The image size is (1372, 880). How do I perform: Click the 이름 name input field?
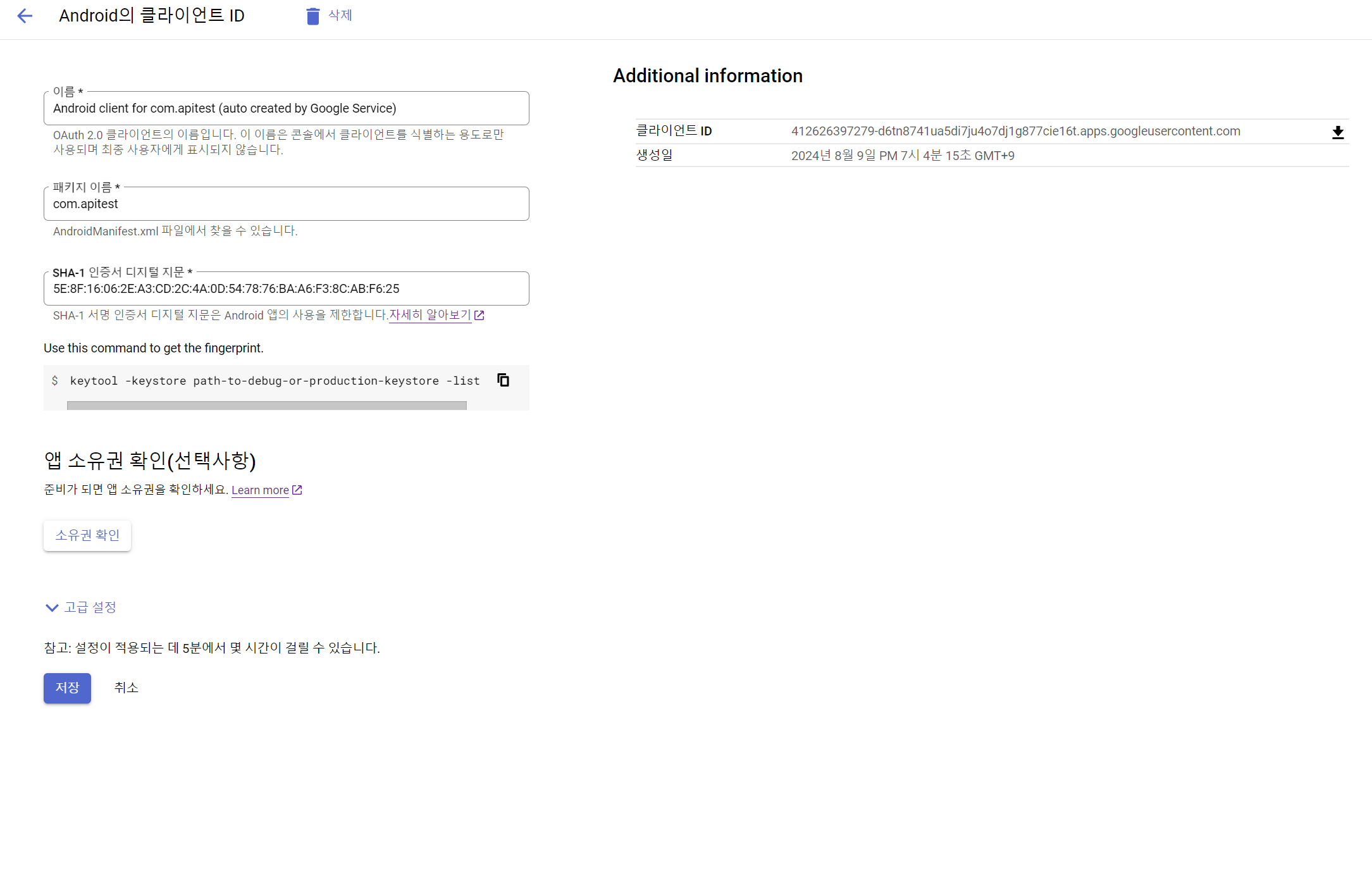pyautogui.click(x=286, y=109)
